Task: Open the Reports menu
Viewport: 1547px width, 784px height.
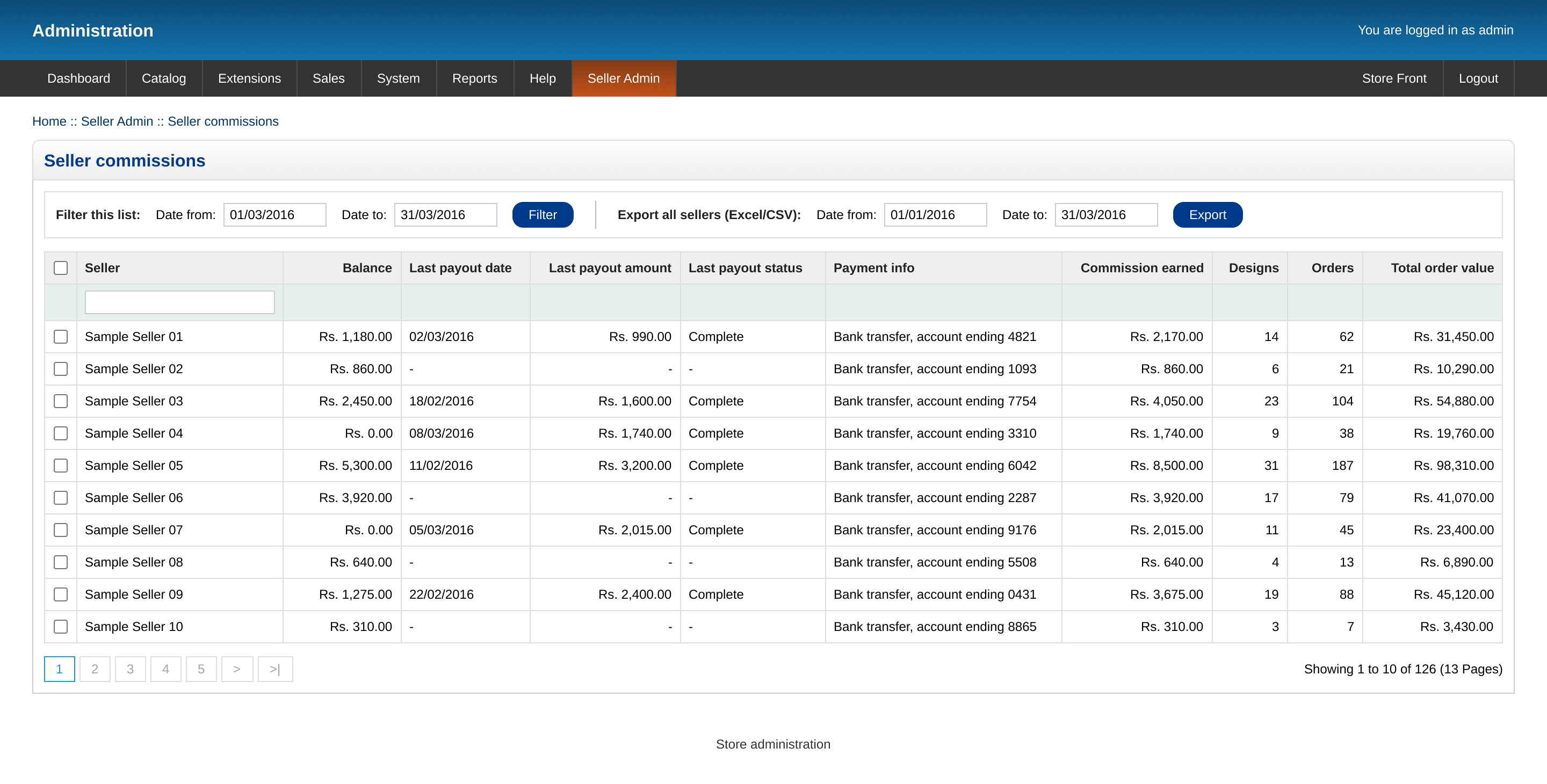Action: 474,78
